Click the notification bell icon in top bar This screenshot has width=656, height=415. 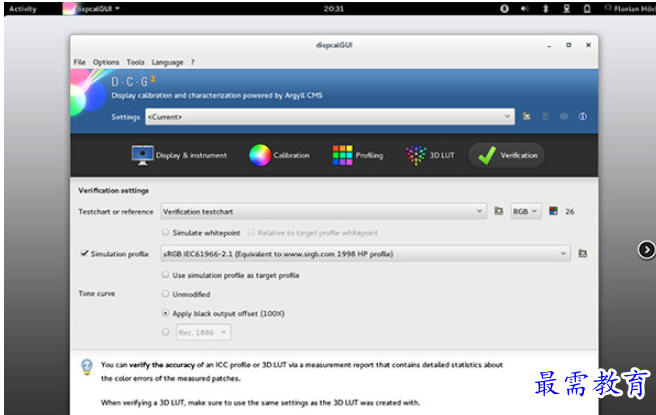(587, 9)
